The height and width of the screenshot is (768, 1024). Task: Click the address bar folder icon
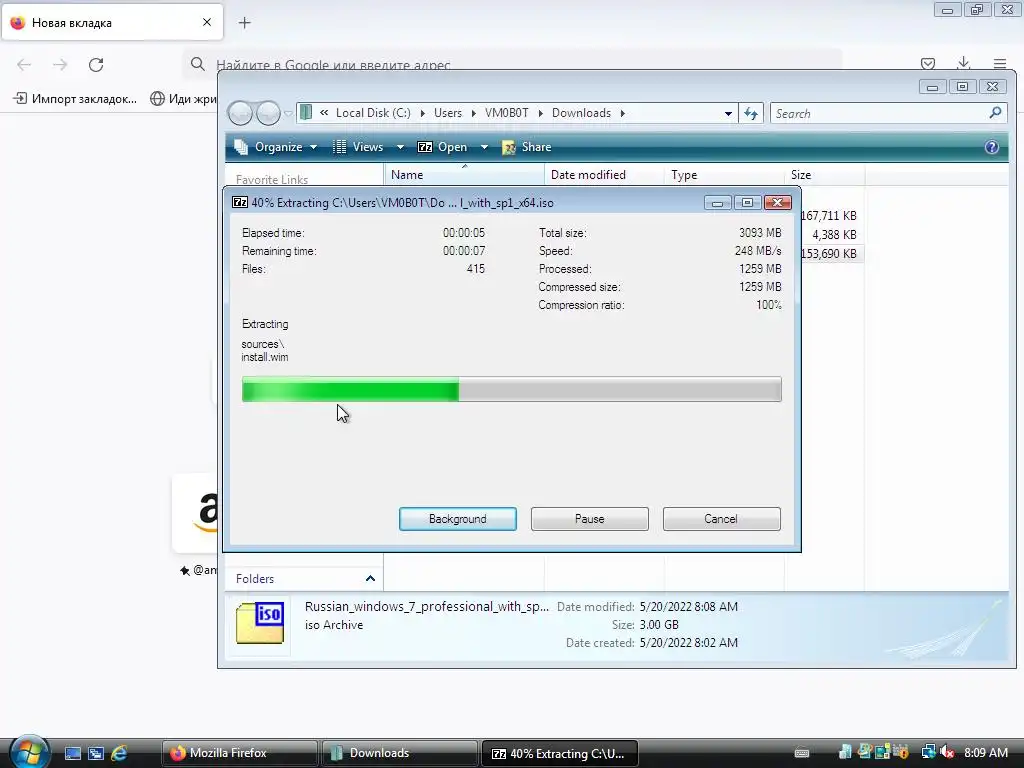306,112
